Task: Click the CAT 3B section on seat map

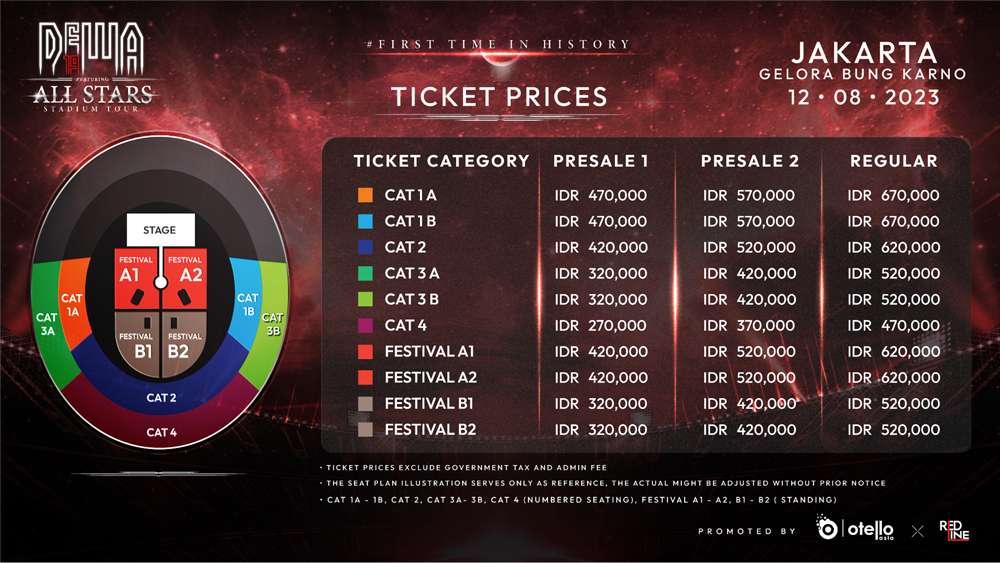Action: 272,322
